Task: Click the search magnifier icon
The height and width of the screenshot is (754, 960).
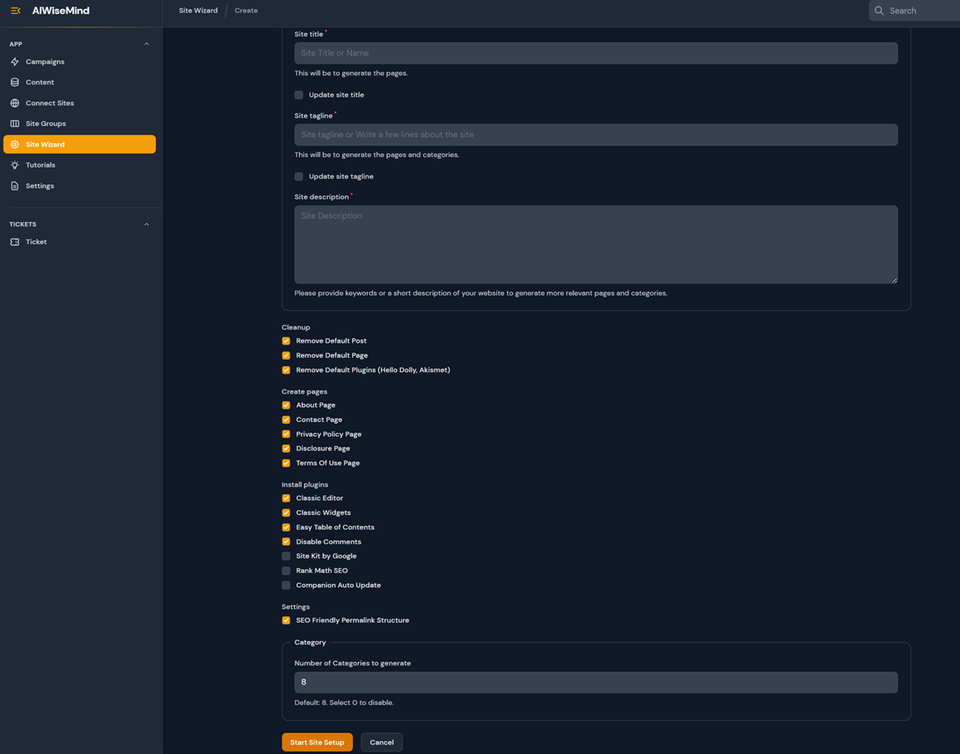Action: (879, 10)
